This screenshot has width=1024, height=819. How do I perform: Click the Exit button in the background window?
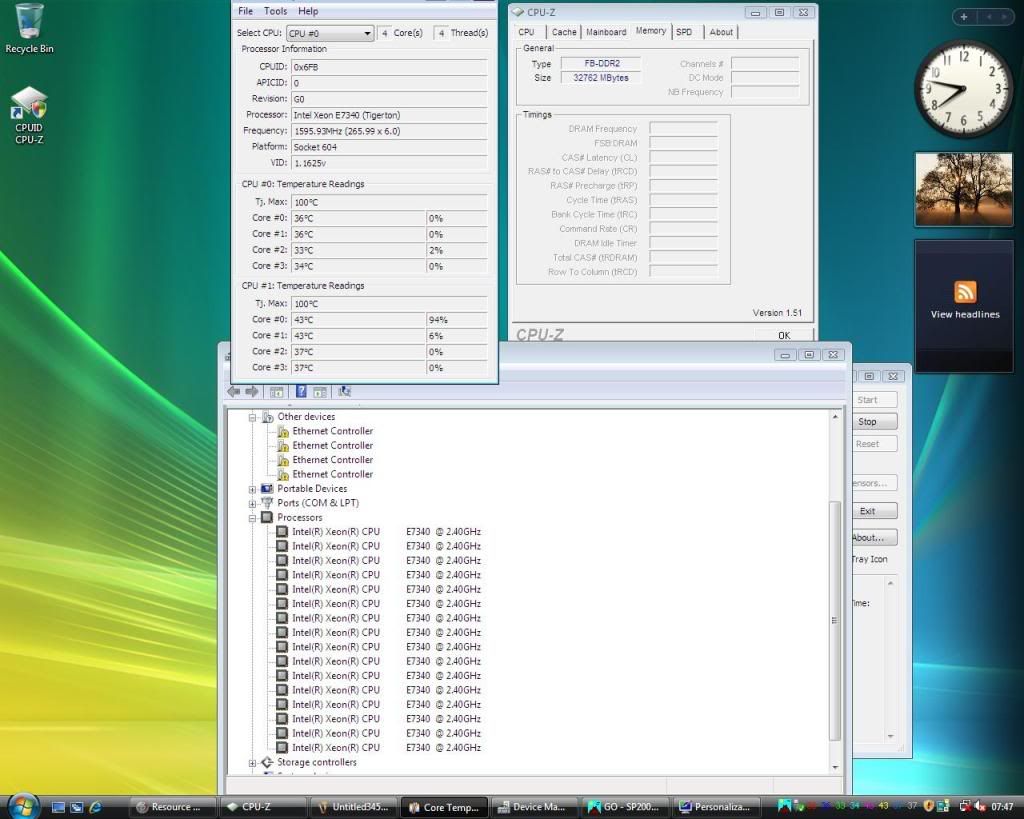[874, 511]
